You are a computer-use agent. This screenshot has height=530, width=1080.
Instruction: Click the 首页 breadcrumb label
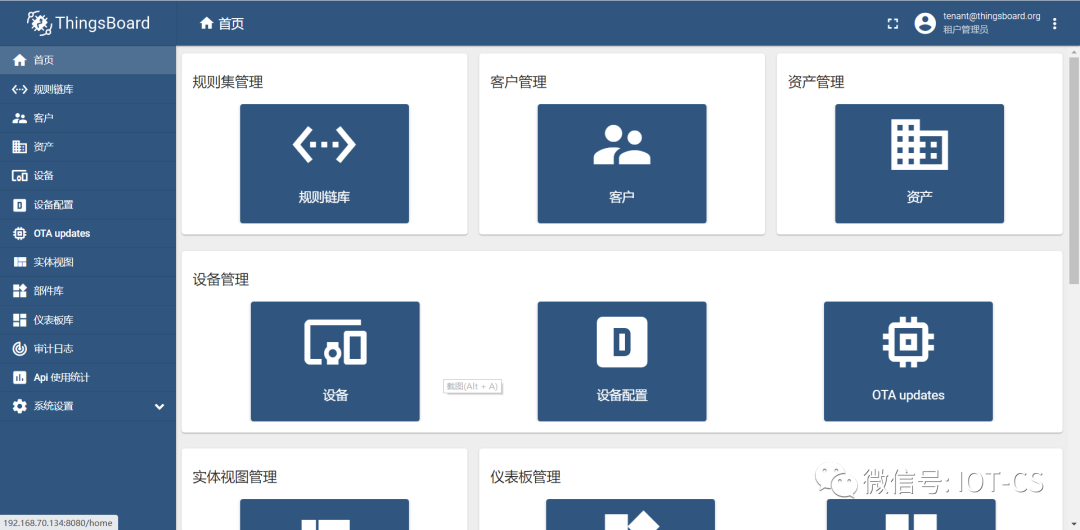tap(231, 23)
